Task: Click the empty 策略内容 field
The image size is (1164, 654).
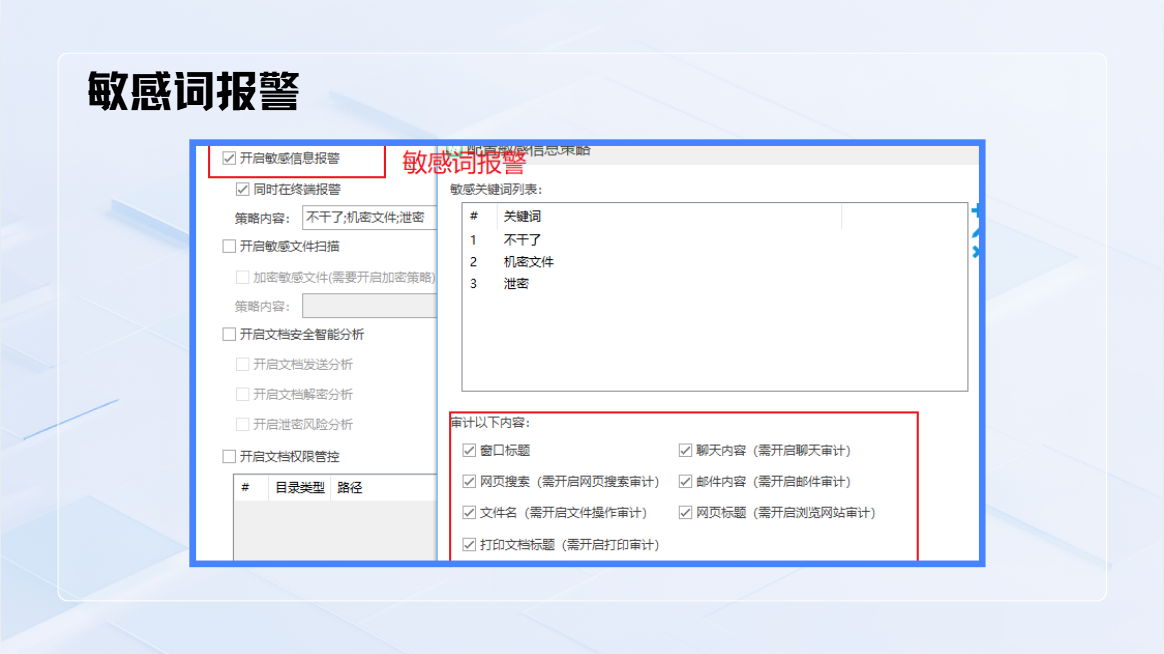Action: click(370, 306)
